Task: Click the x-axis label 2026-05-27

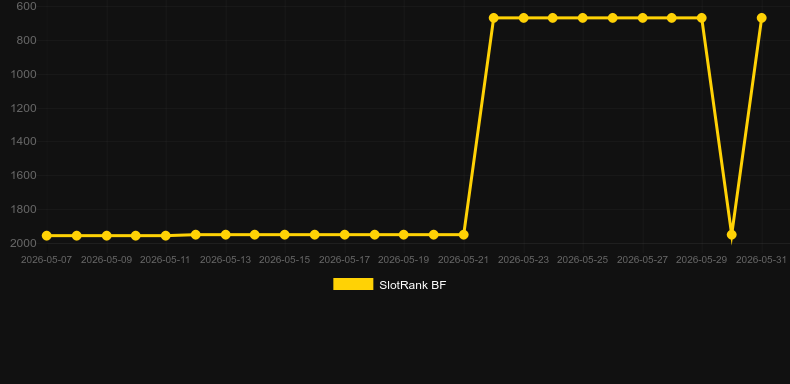Action: coord(642,260)
